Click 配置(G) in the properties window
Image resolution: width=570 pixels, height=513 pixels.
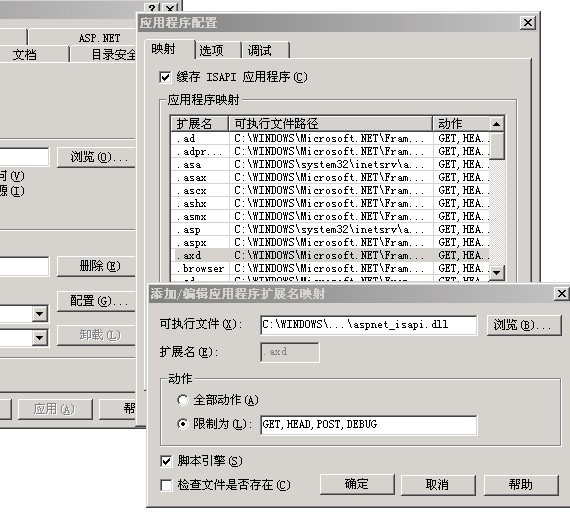(x=96, y=301)
